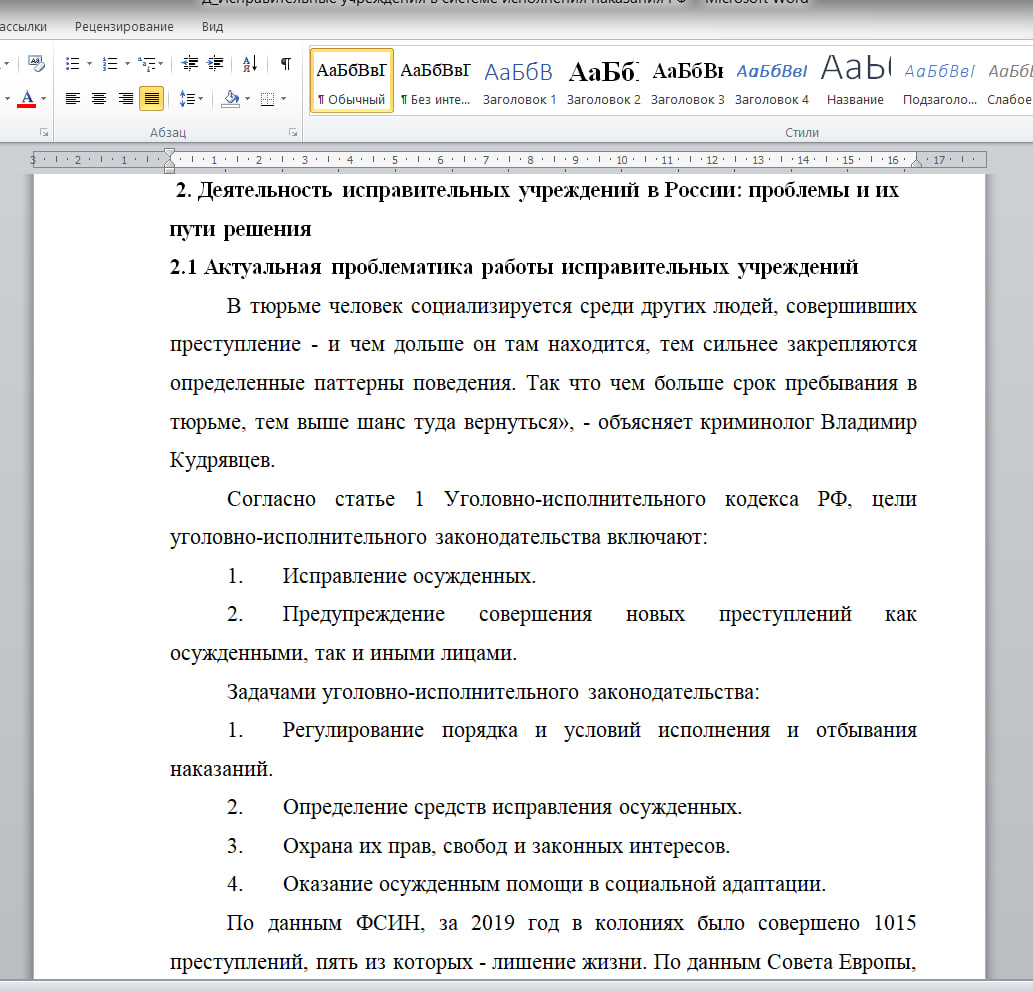This screenshot has width=1033, height=991.
Task: Open the line spacing dropdown
Action: click(x=190, y=98)
